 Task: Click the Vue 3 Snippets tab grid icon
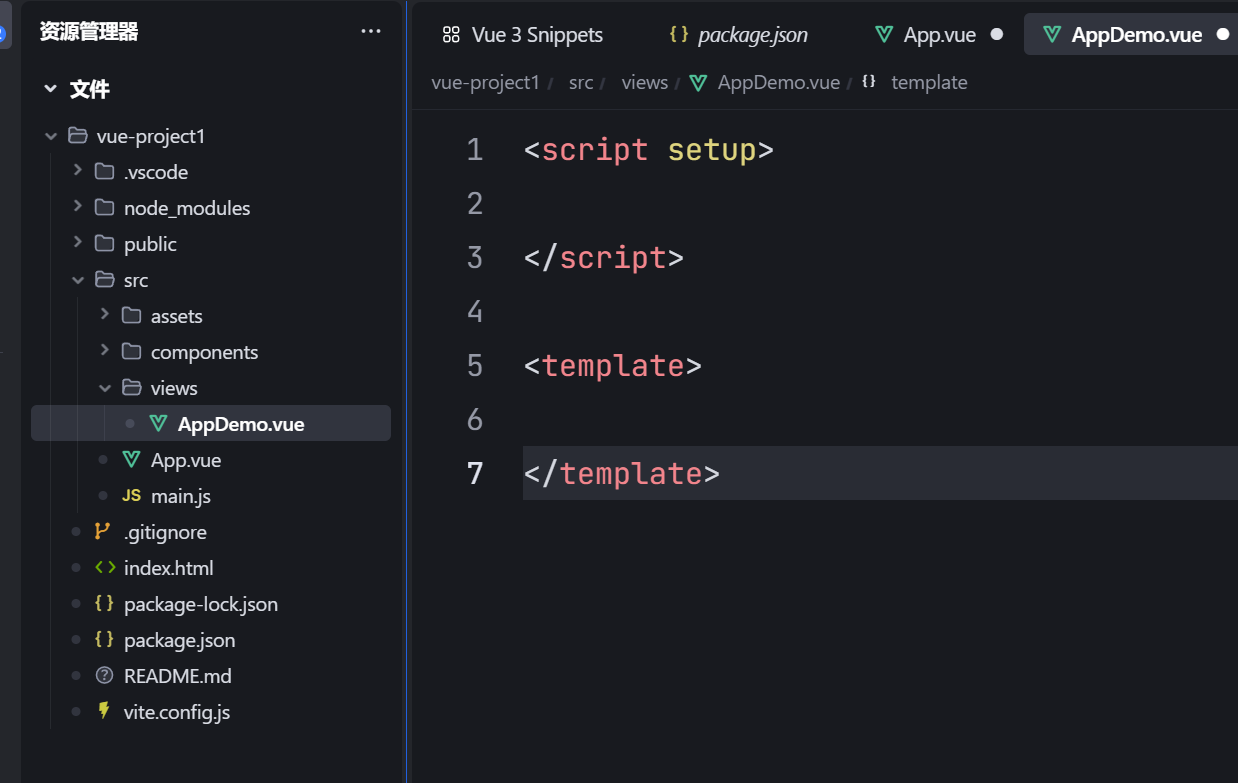451,34
